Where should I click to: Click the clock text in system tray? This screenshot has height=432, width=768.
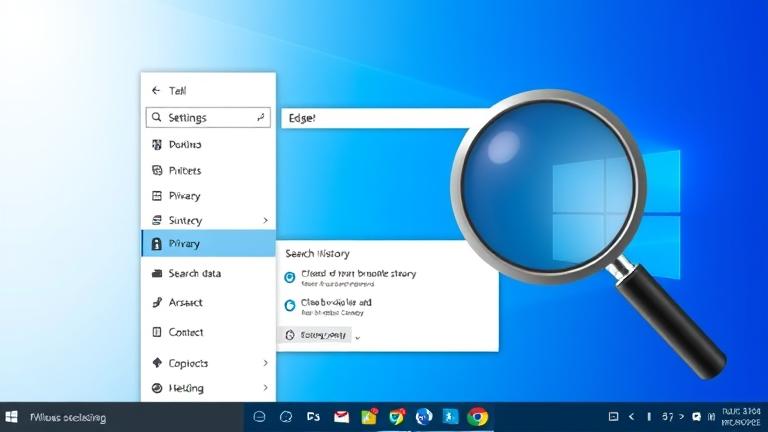(x=741, y=417)
